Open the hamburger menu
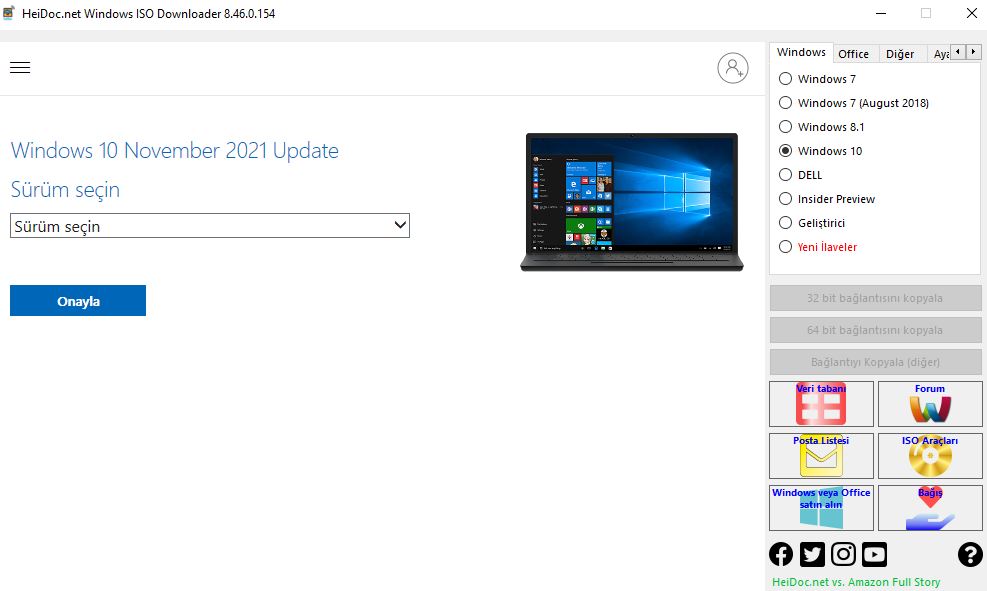 [x=20, y=67]
